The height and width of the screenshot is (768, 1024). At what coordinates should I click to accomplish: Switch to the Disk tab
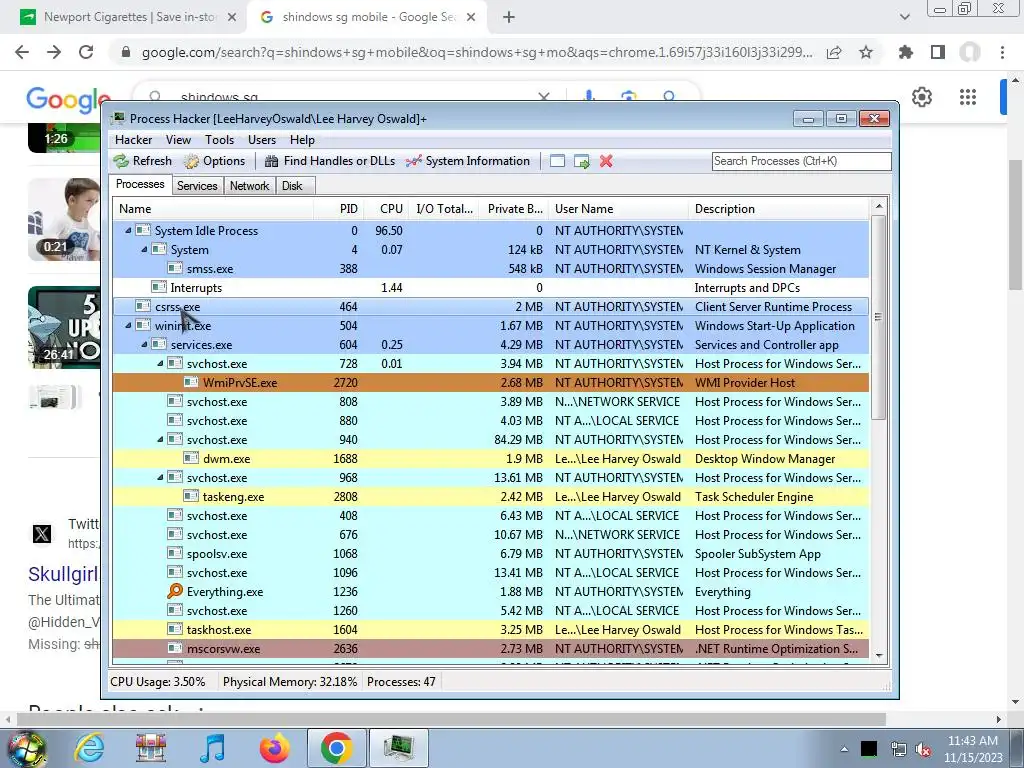click(293, 186)
